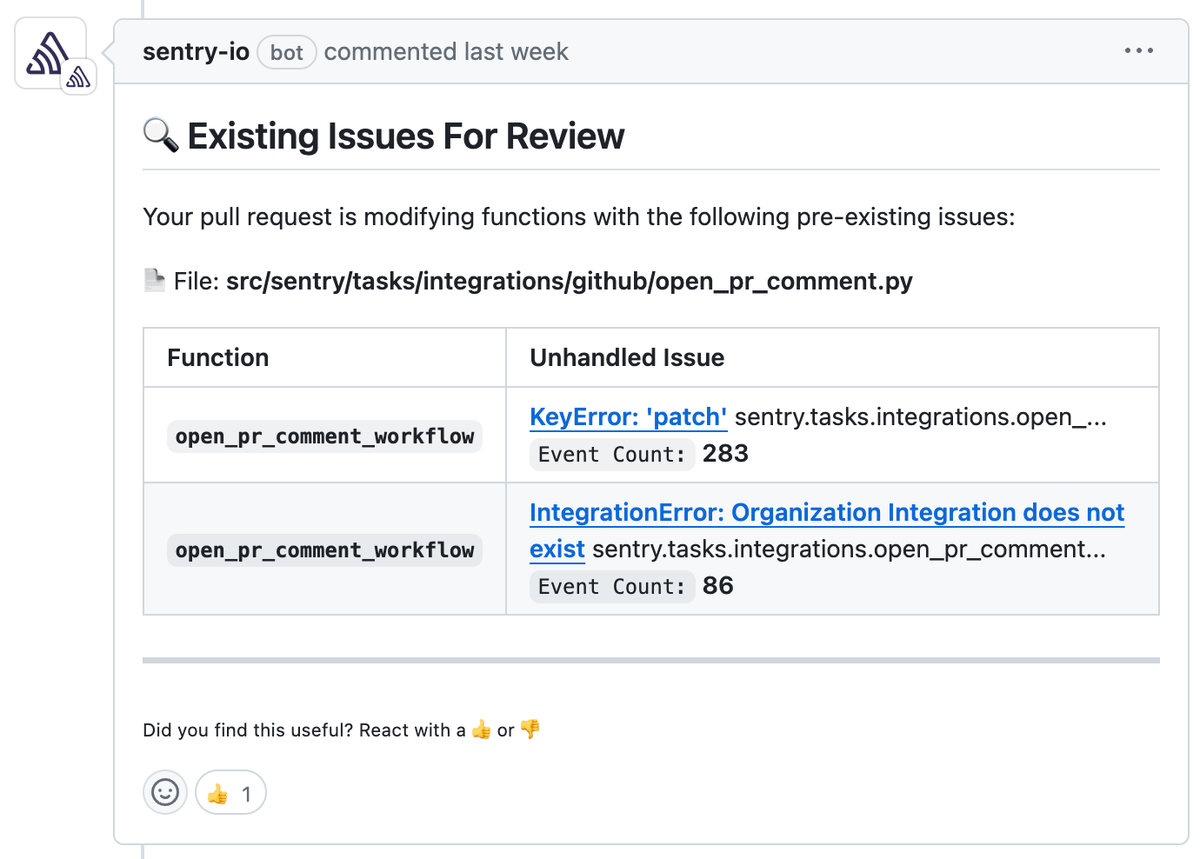Viewport: 1200px width, 859px height.
Task: Click the magnifying glass emoji in the heading
Action: pos(161,136)
